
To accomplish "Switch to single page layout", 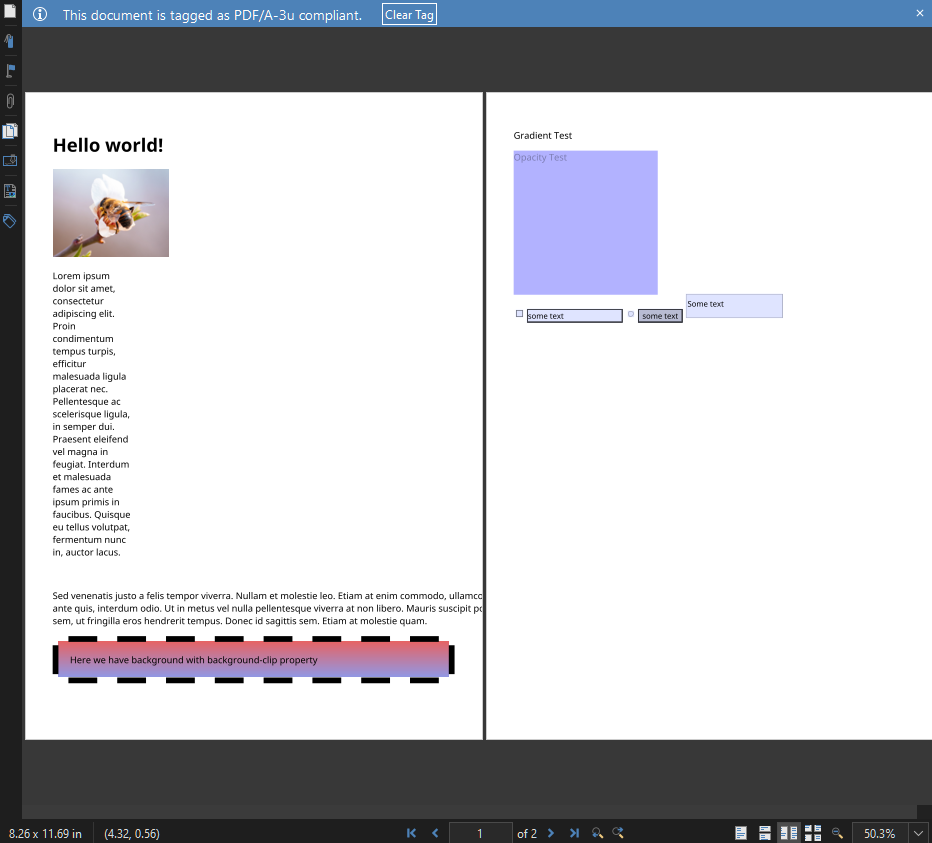I will 741,832.
